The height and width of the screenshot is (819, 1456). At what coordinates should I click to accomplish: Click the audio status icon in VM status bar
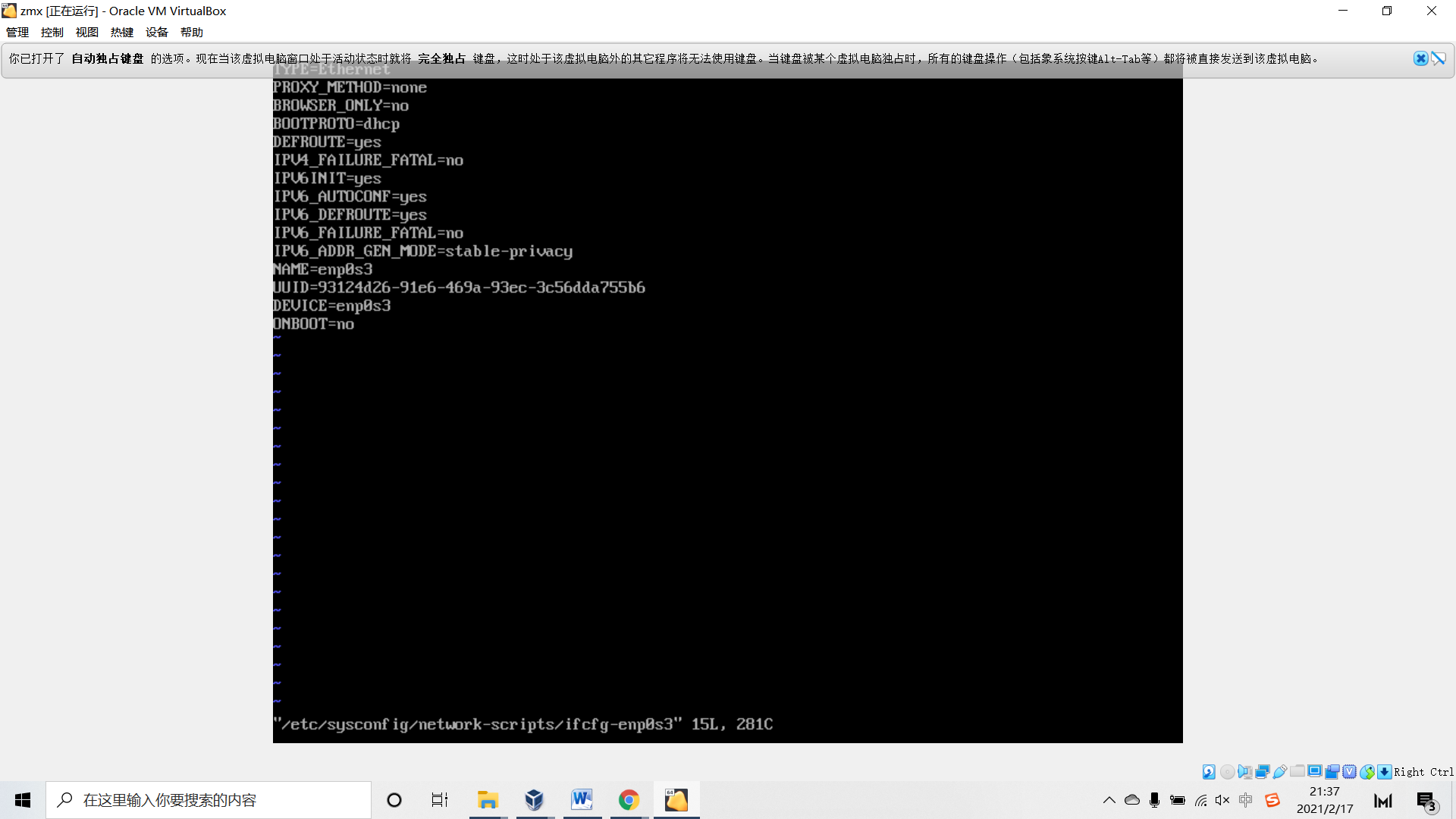pos(1244,772)
